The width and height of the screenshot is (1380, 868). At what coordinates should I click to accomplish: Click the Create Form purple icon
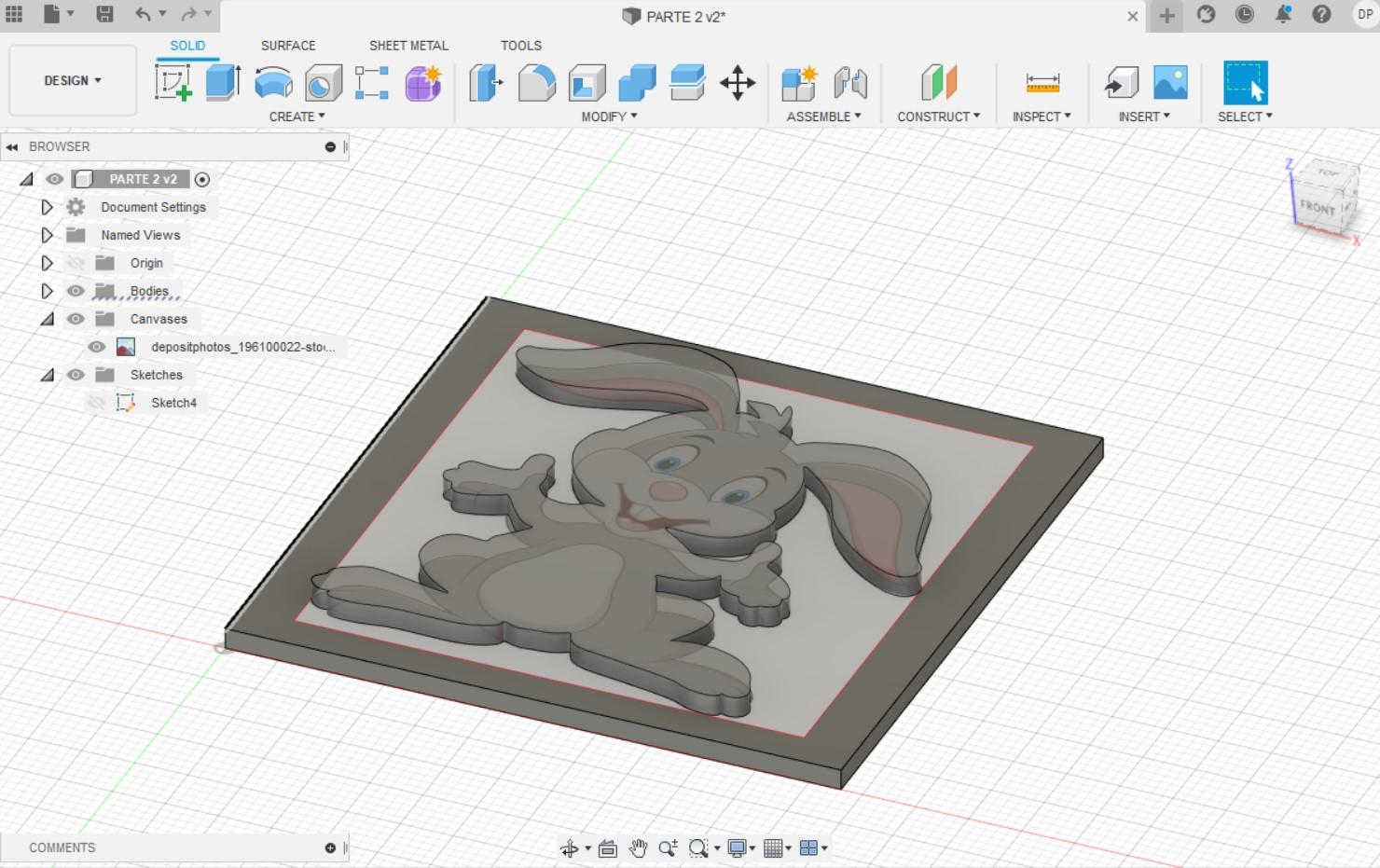[x=423, y=82]
